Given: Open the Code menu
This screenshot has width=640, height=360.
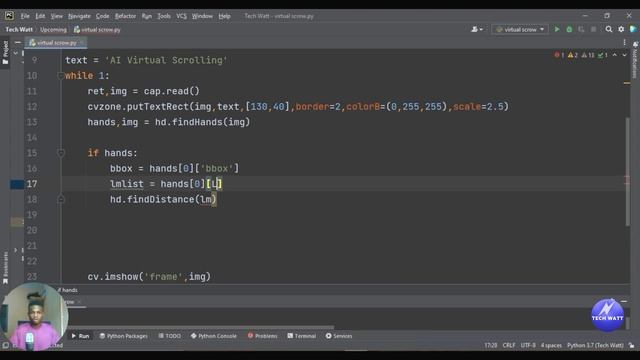Looking at the screenshot, I should (x=102, y=16).
